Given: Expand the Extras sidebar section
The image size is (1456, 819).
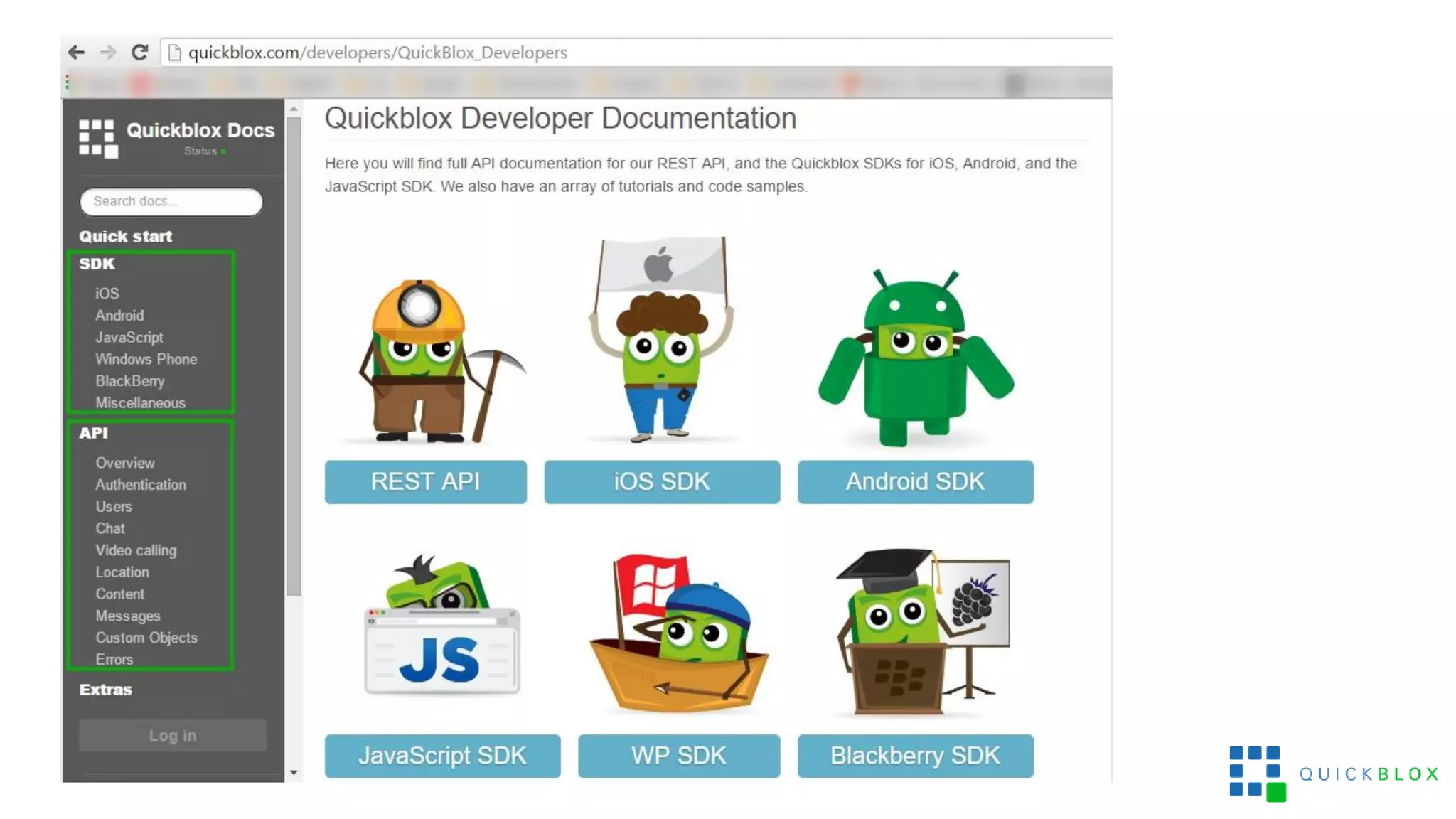Looking at the screenshot, I should 106,690.
